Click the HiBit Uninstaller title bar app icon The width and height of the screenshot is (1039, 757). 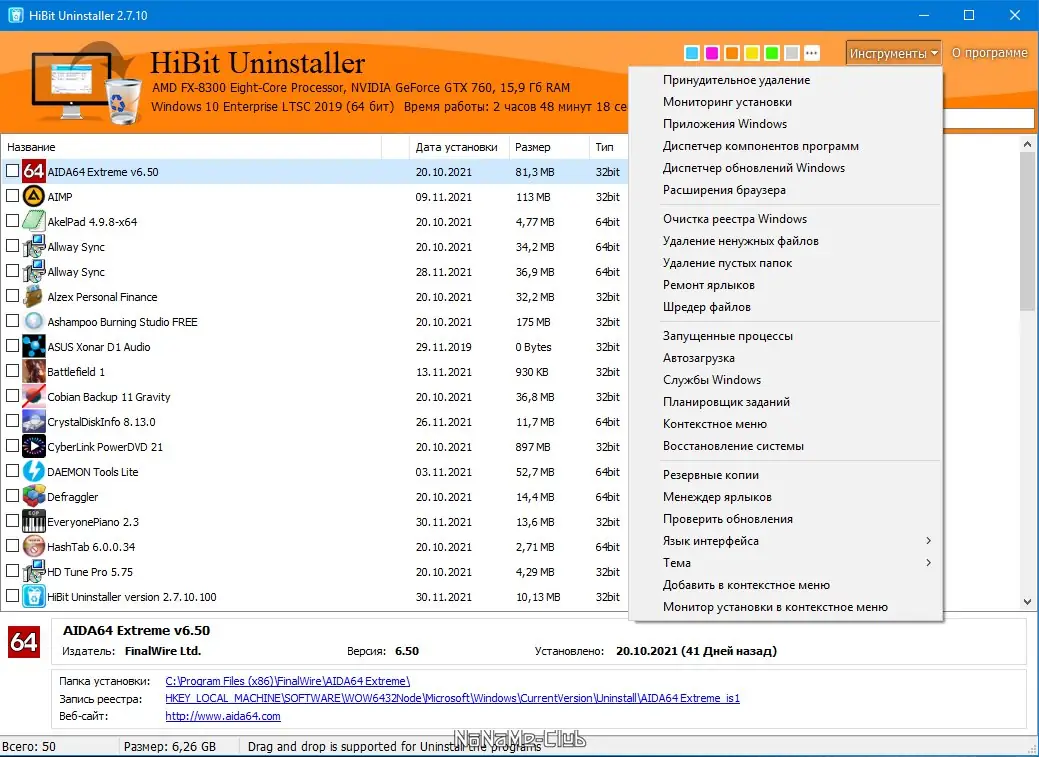15,15
